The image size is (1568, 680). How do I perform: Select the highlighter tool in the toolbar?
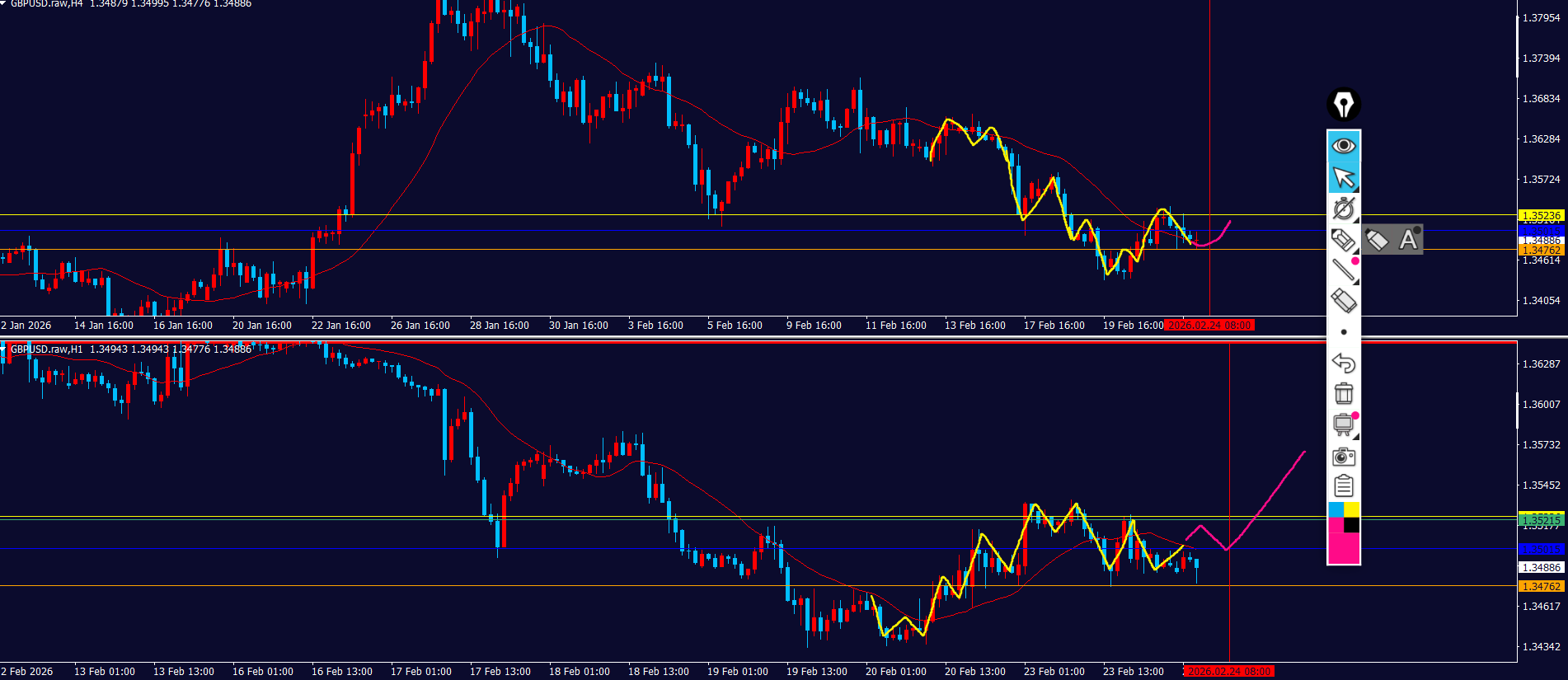[1343, 240]
